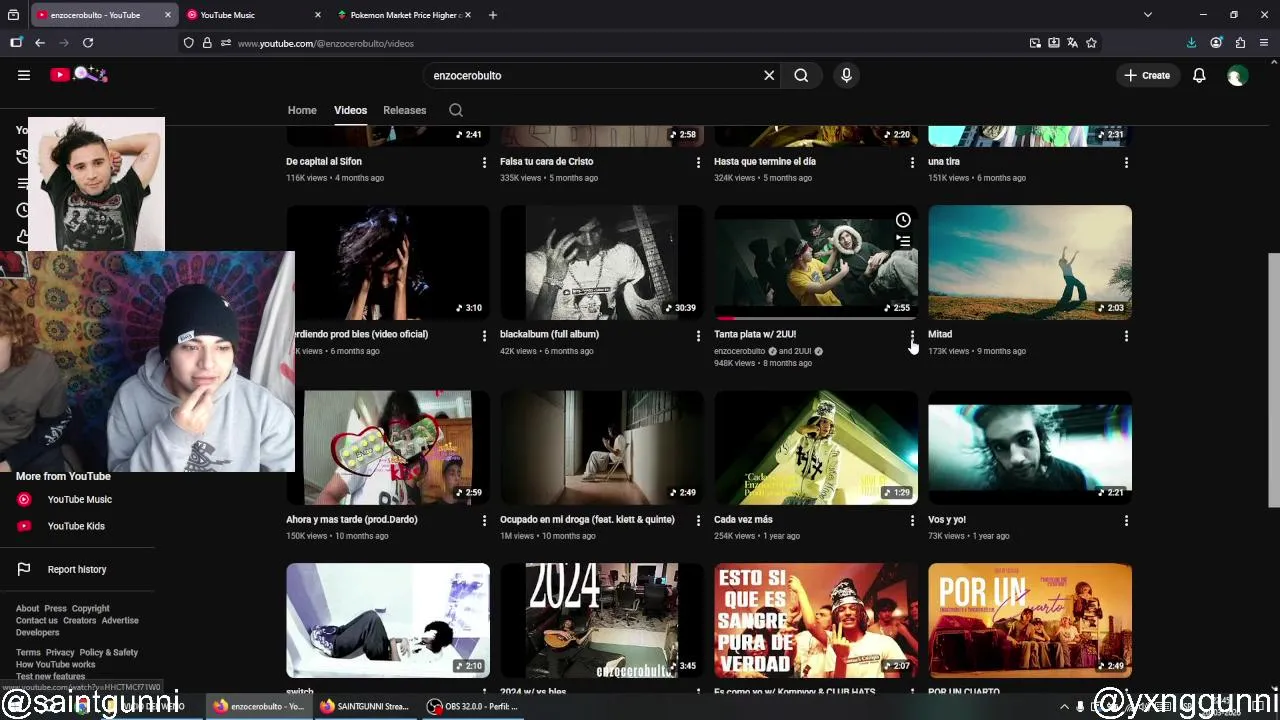Reload the page

(88, 43)
